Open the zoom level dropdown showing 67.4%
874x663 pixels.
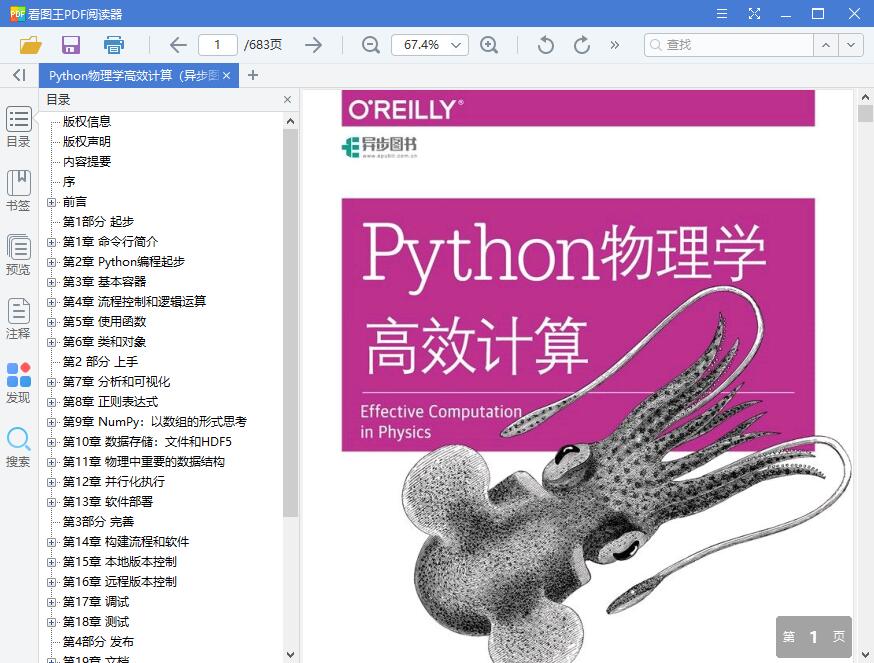pos(429,44)
